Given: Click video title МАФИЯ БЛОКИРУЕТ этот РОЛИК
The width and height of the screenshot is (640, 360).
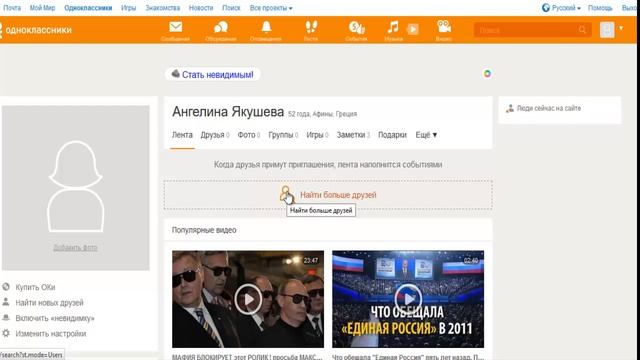Looking at the screenshot, I should tap(247, 357).
